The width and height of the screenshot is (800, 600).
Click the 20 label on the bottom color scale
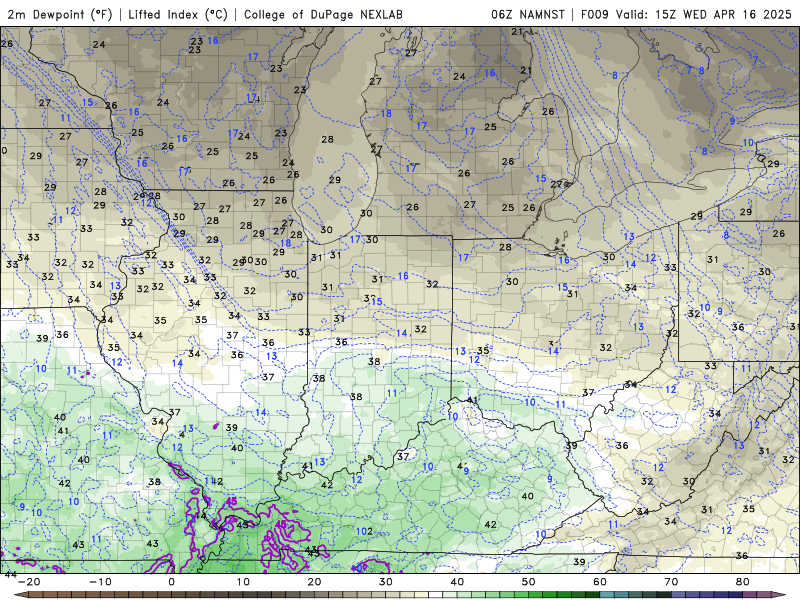pos(314,582)
